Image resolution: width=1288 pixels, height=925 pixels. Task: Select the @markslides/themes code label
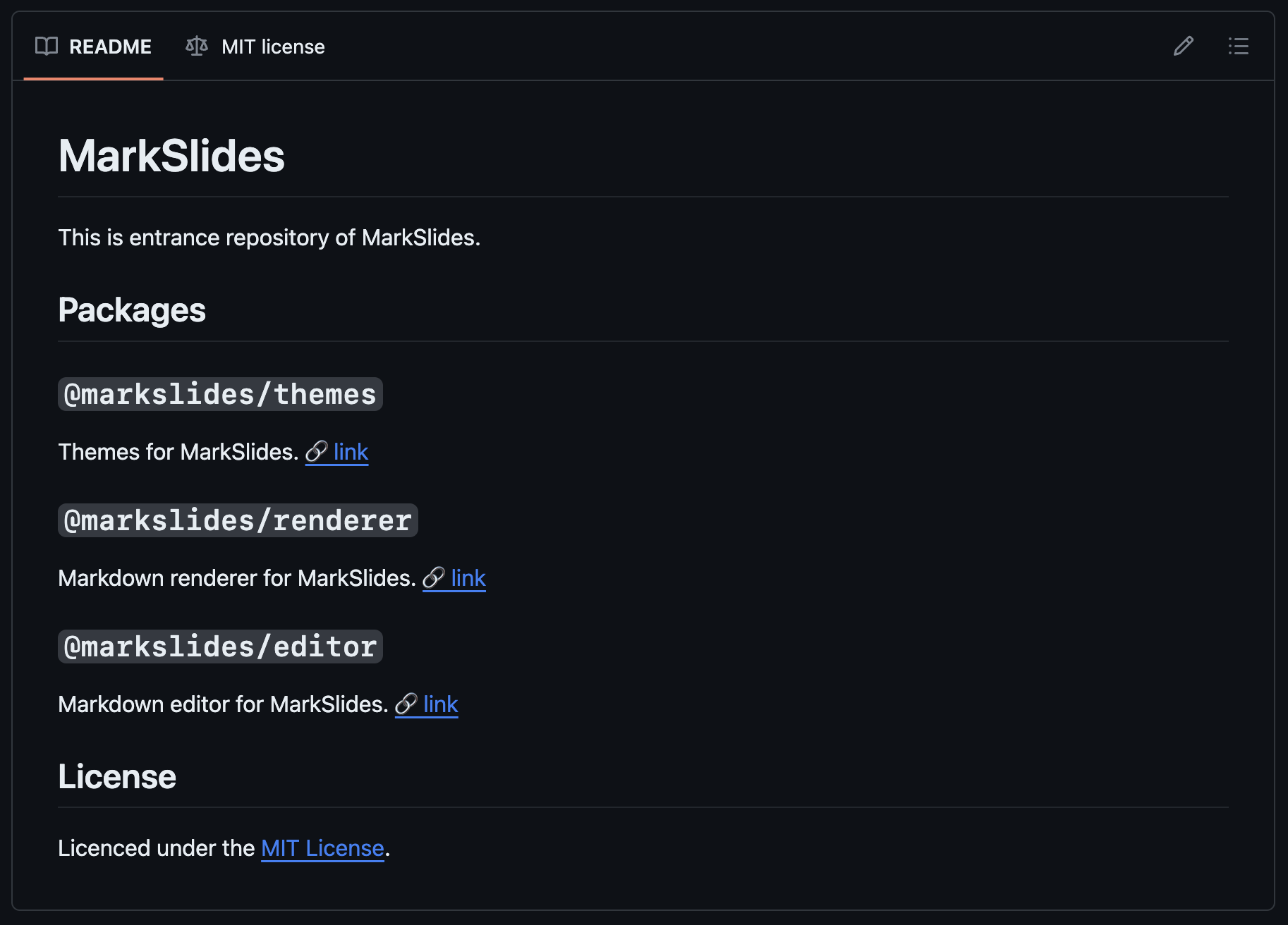point(219,394)
